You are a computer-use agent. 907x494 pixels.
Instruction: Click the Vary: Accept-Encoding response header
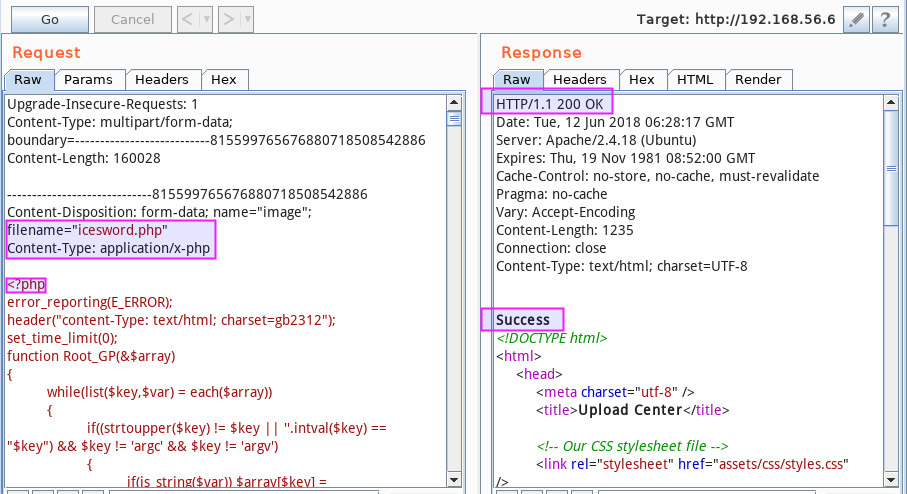(566, 212)
